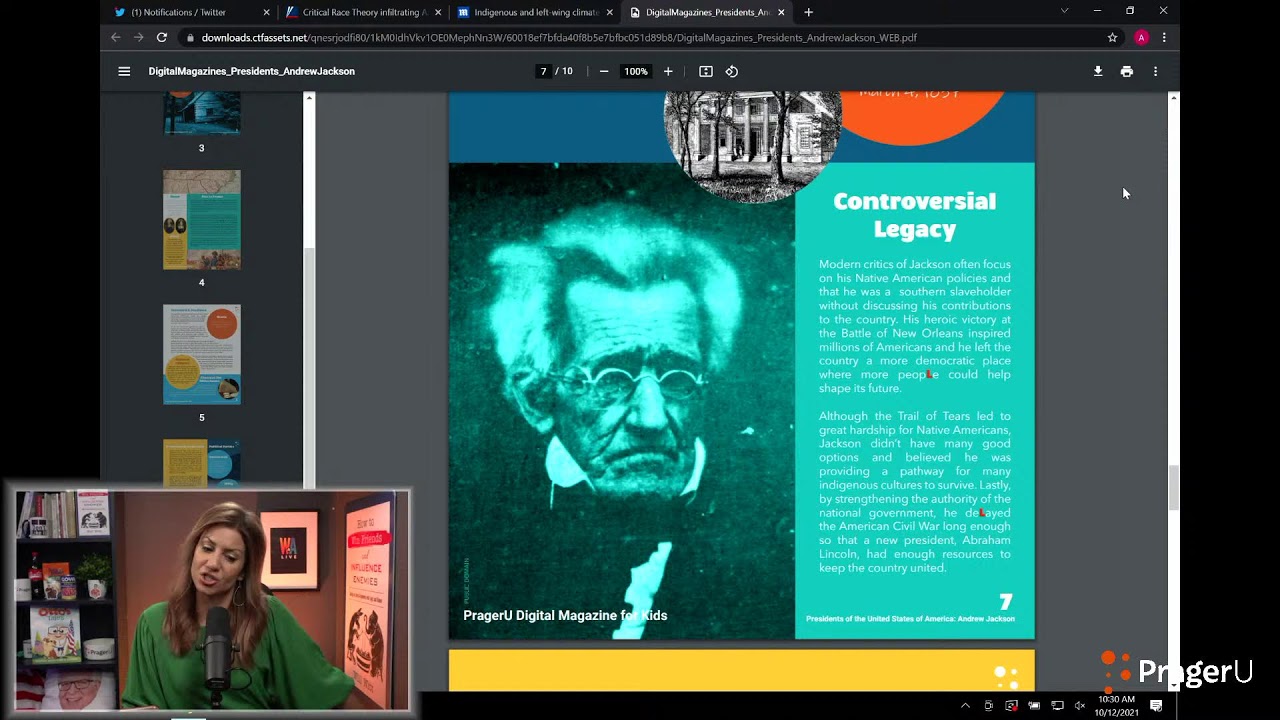
Task: Edit the current page number field
Action: [x=543, y=71]
